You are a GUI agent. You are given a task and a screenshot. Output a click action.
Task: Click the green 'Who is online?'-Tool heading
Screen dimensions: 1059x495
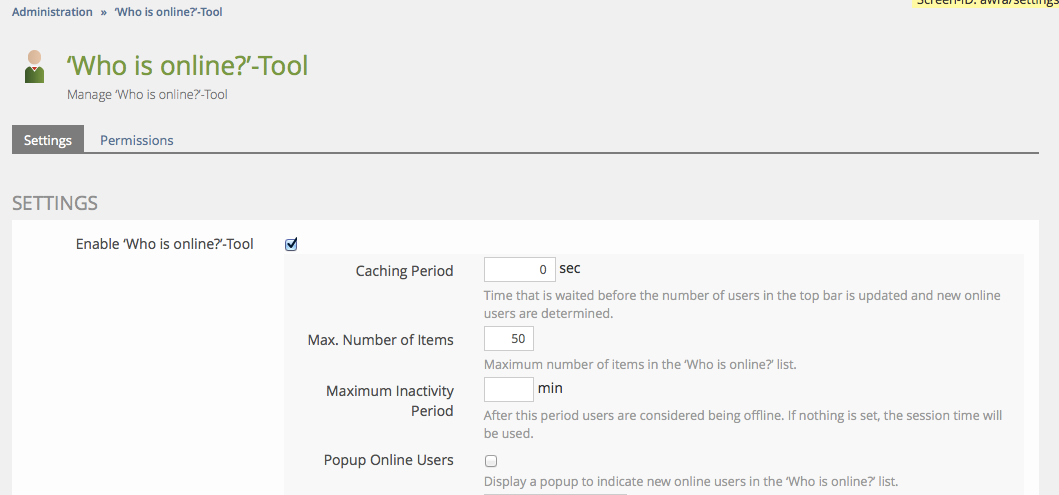coord(187,66)
